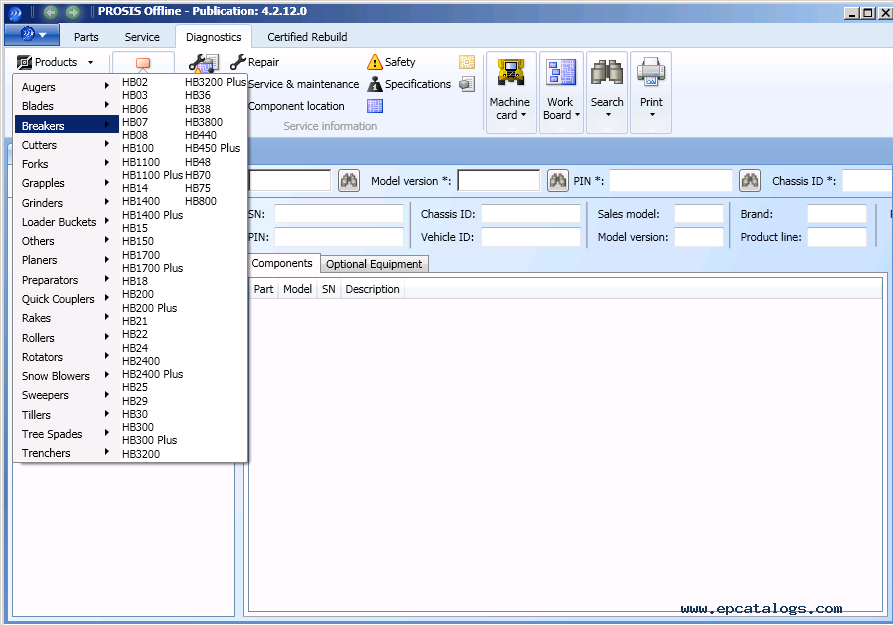Viewport: 893px width, 625px height.
Task: Choose breaker model HB1400
Action: 141,201
